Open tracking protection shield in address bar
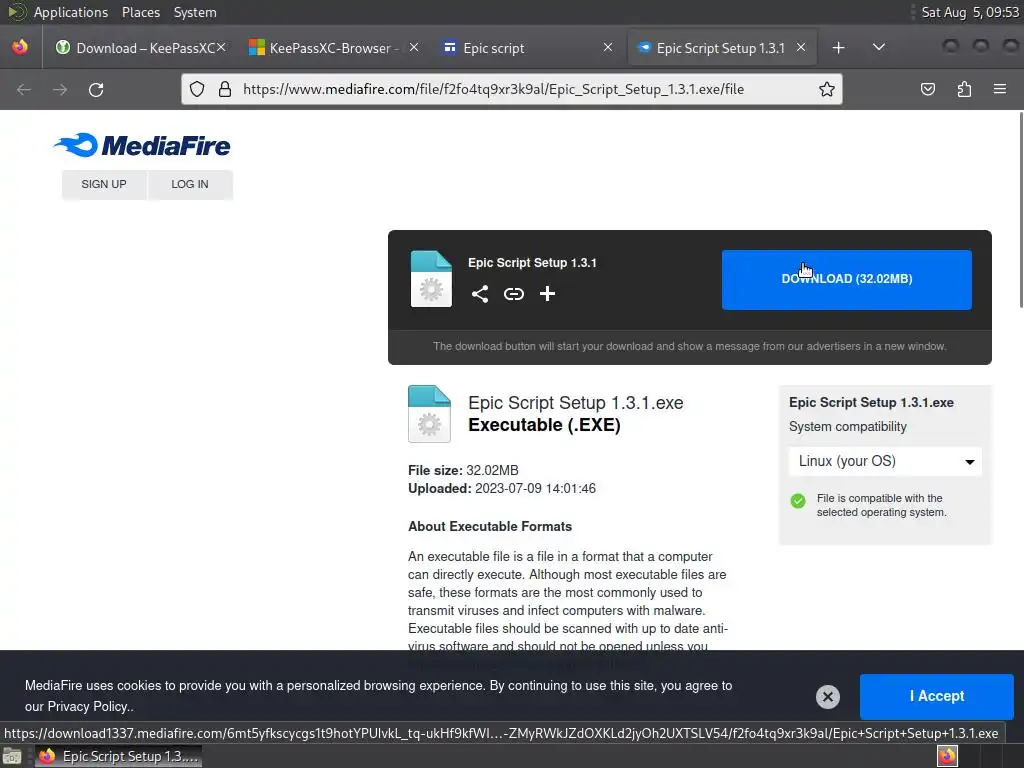This screenshot has width=1024, height=768. (197, 89)
